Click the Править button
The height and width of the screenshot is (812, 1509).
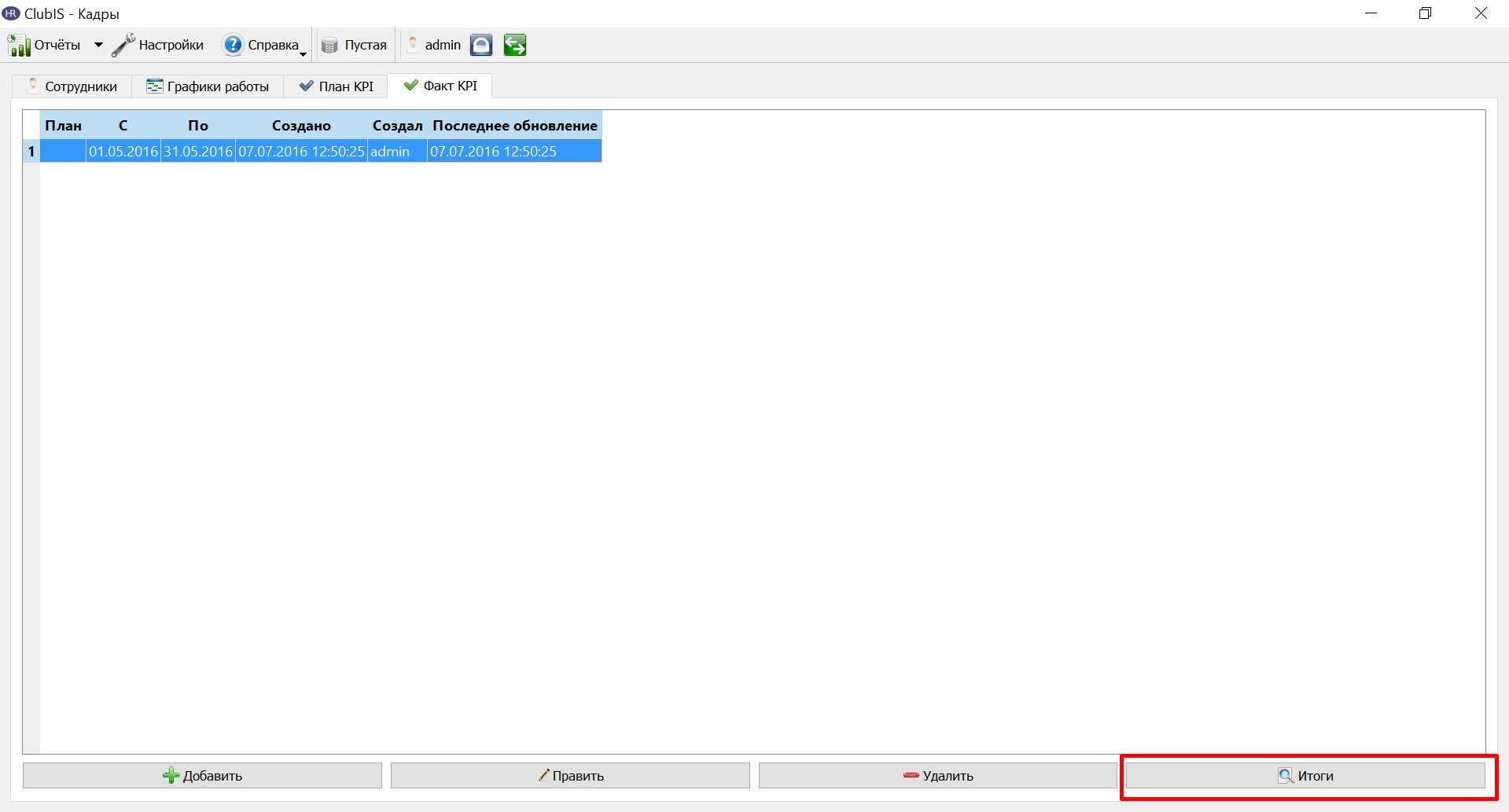coord(570,776)
